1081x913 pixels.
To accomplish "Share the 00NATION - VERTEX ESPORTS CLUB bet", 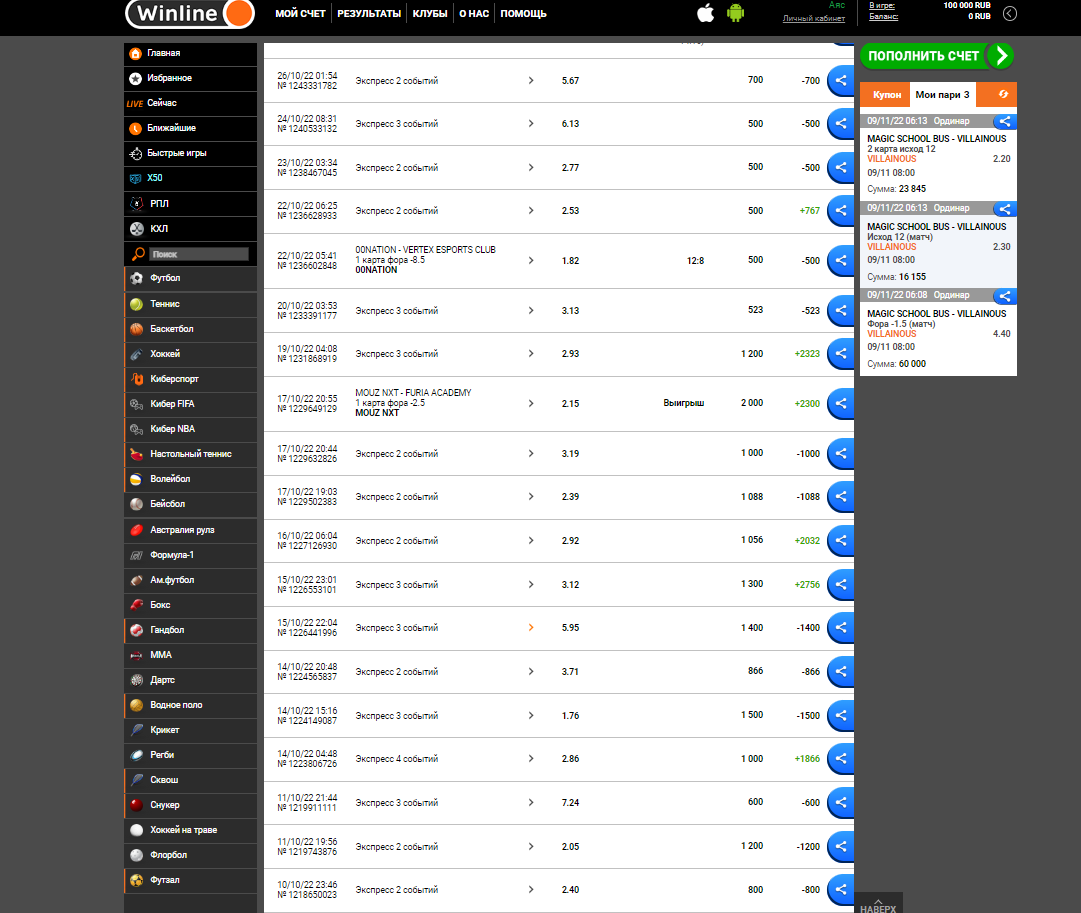I will click(x=841, y=260).
